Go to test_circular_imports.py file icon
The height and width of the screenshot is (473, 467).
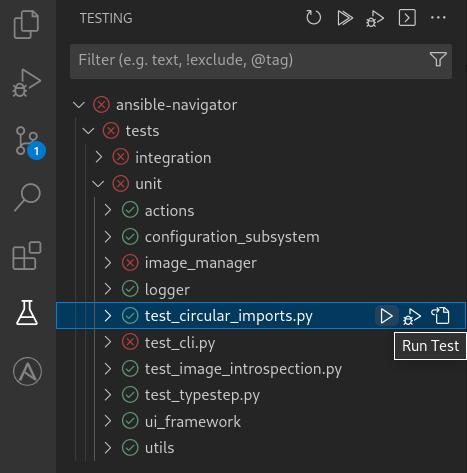440,316
